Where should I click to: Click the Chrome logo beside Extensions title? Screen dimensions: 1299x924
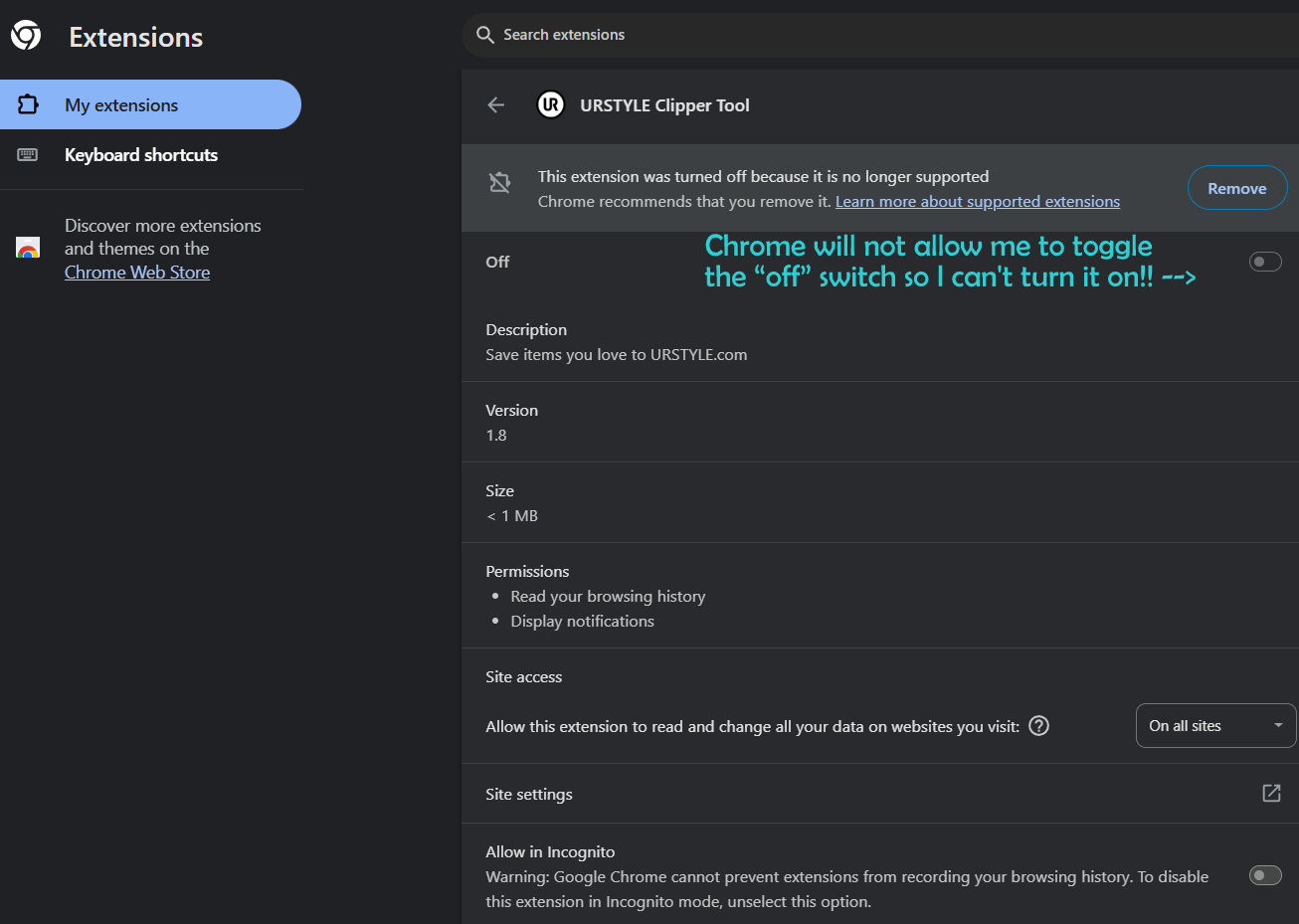pos(26,36)
